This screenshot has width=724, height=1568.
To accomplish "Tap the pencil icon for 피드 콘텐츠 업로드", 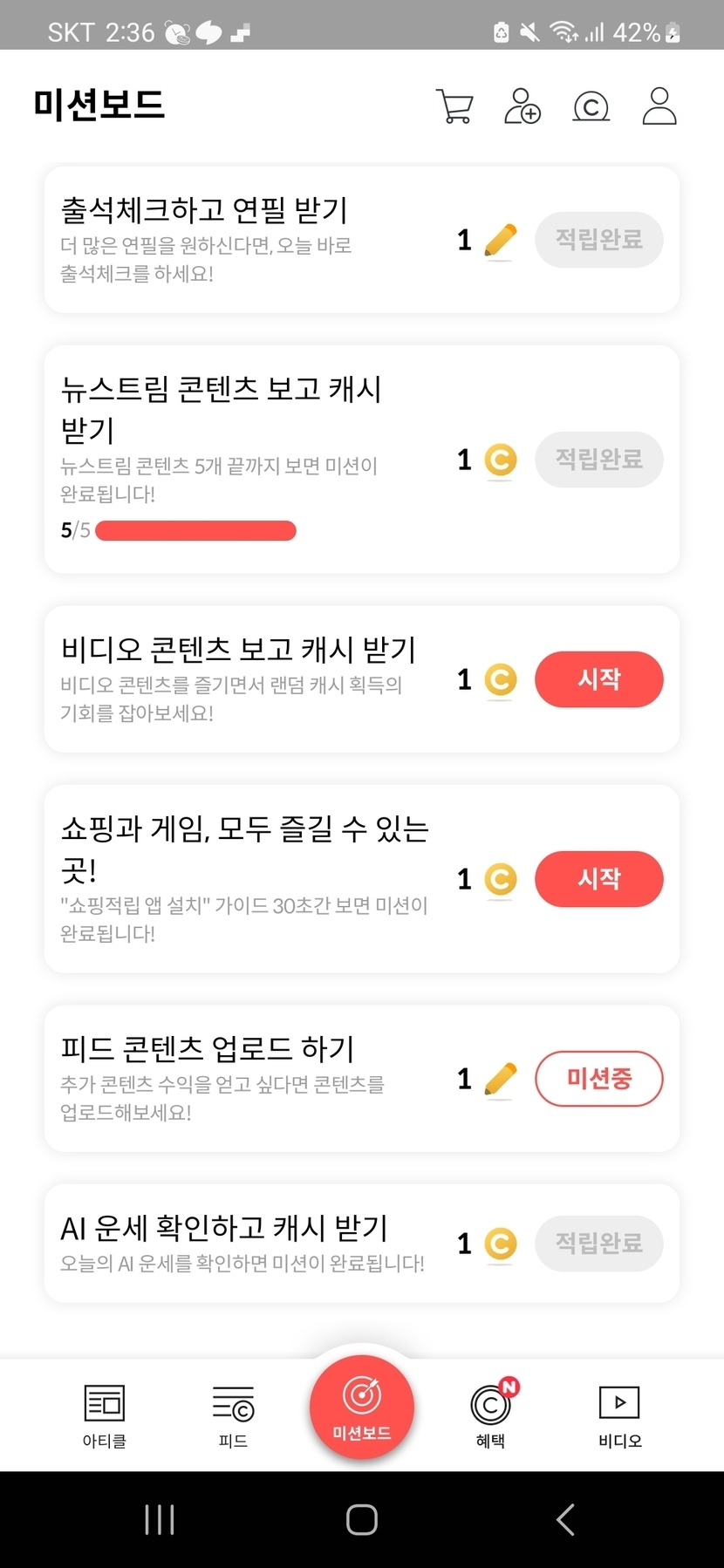I will pyautogui.click(x=500, y=1080).
